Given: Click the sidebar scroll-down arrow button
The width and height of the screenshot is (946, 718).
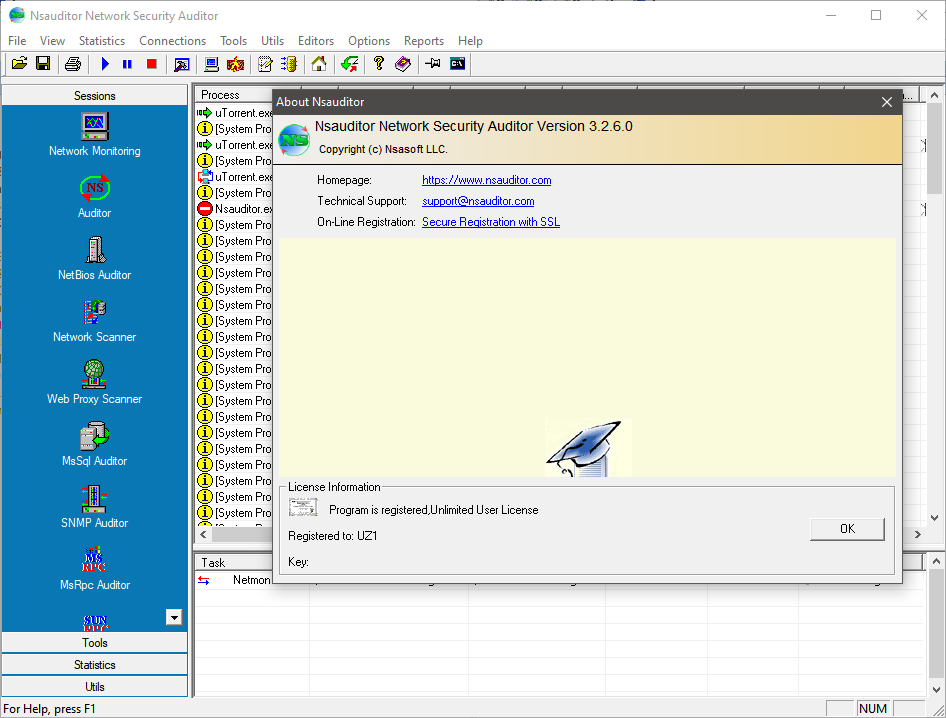Looking at the screenshot, I should tap(174, 617).
